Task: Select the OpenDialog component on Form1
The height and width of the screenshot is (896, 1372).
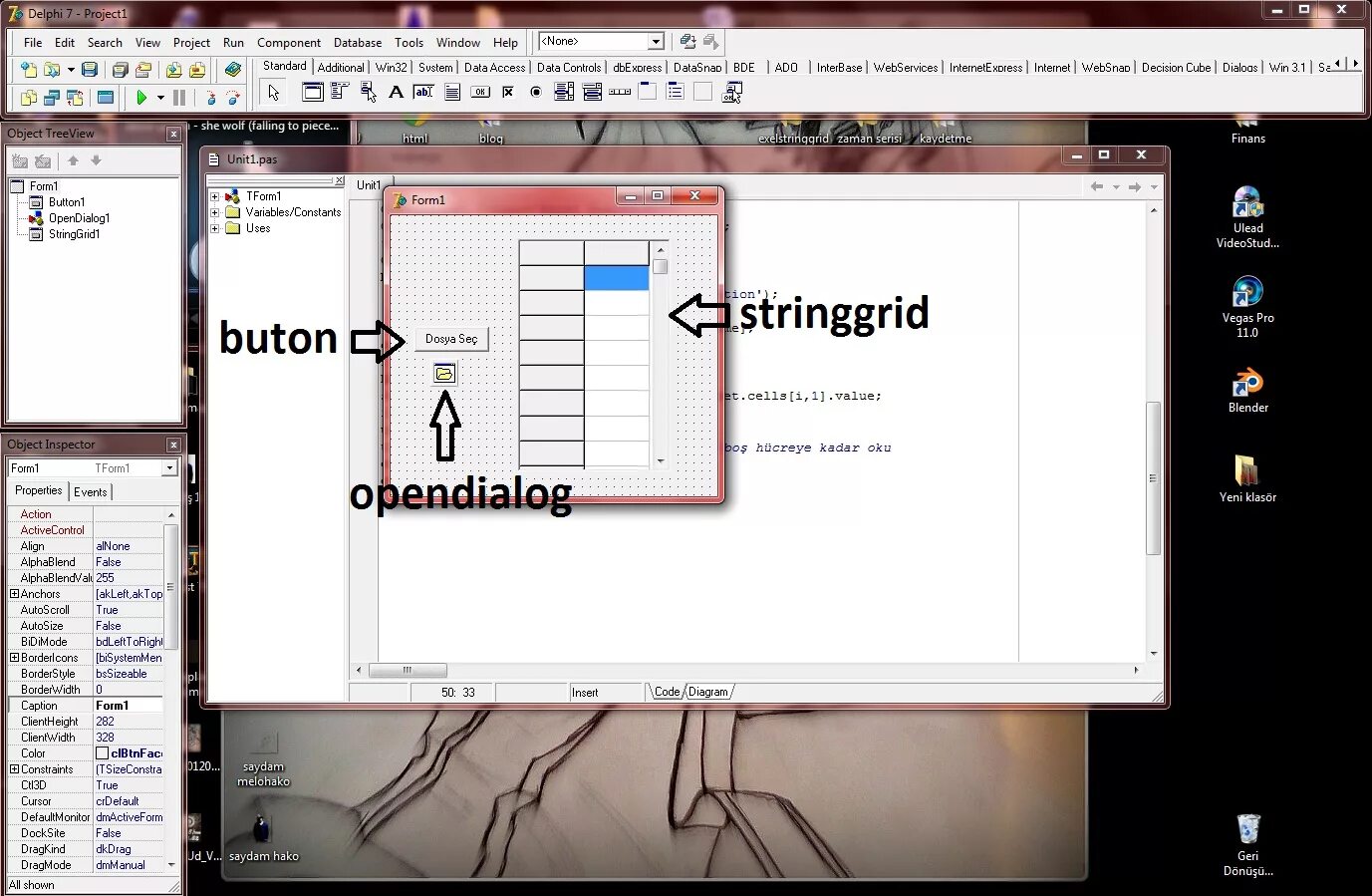Action: [x=444, y=374]
